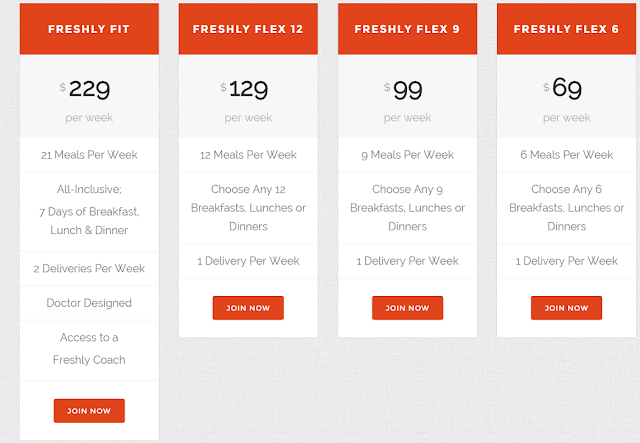Select the Freshly Fit plan header

[x=89, y=29]
